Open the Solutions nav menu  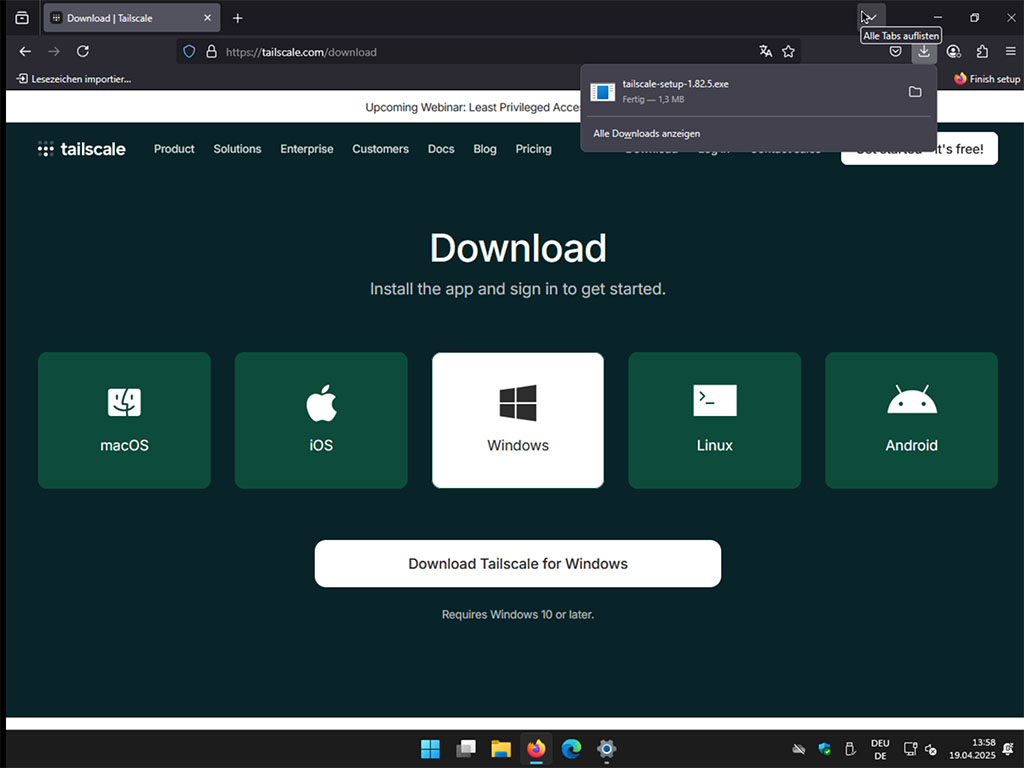point(237,149)
